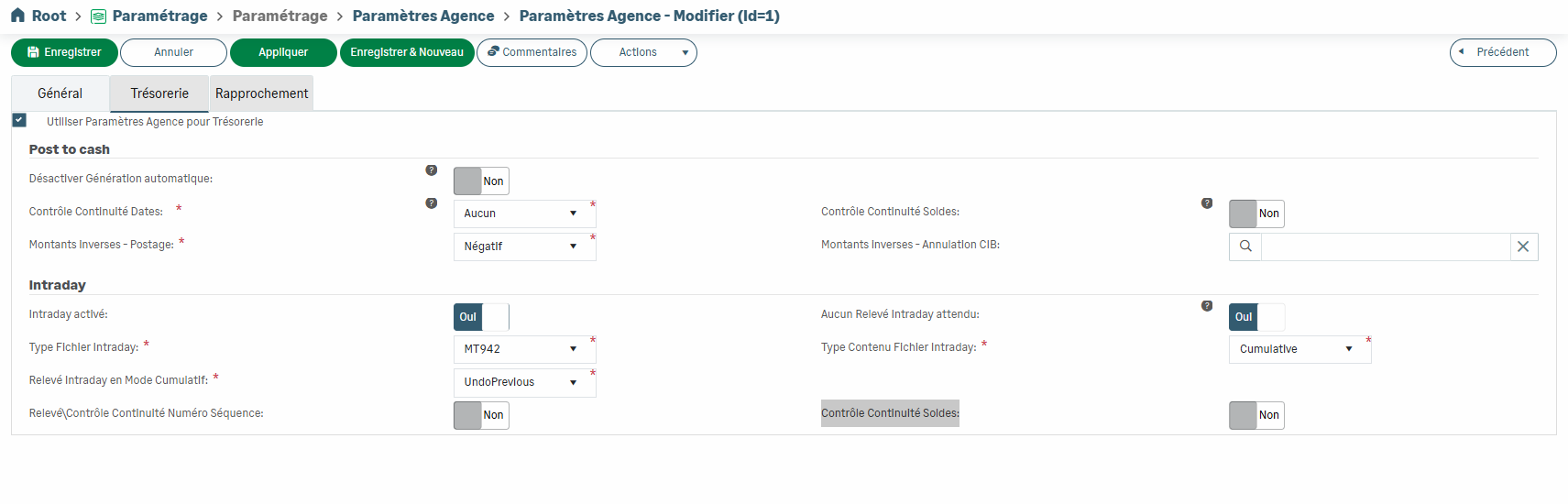
Task: Click the Root home icon in breadcrumb
Action: 17,16
